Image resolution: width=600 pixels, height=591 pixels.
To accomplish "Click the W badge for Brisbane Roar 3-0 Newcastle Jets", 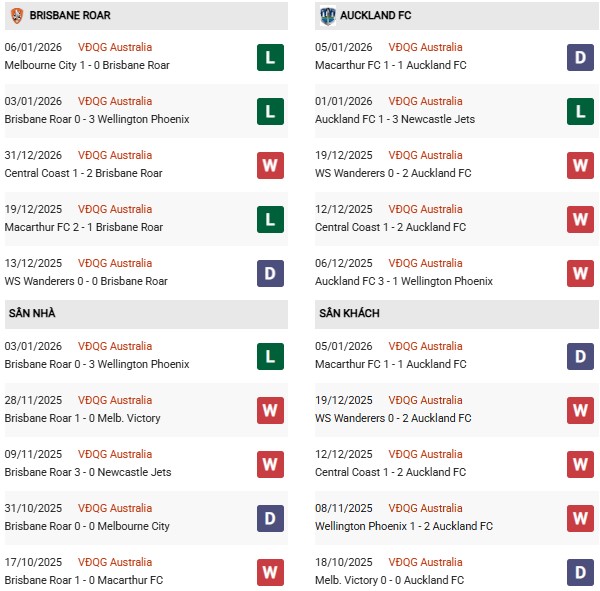I will pyautogui.click(x=270, y=464).
